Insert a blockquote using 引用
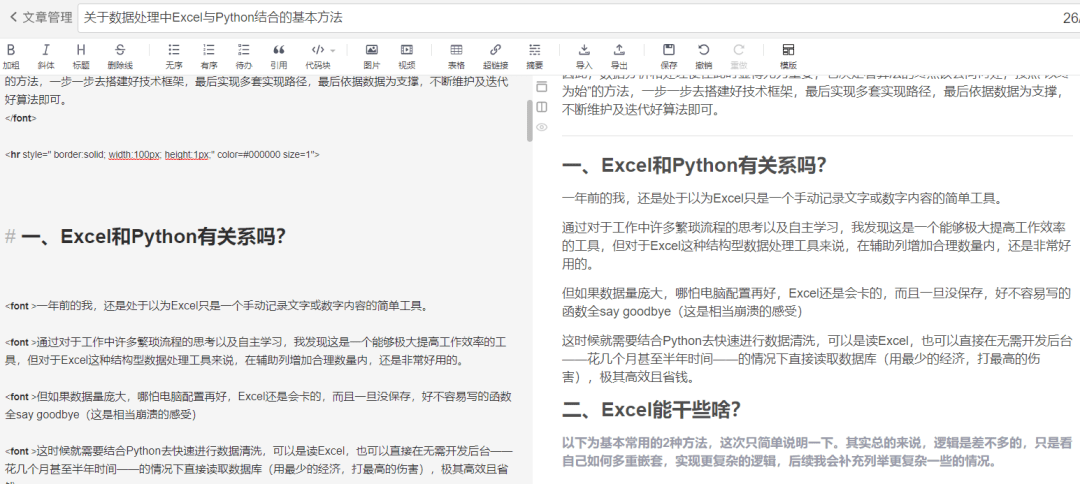The width and height of the screenshot is (1080, 484). (279, 56)
